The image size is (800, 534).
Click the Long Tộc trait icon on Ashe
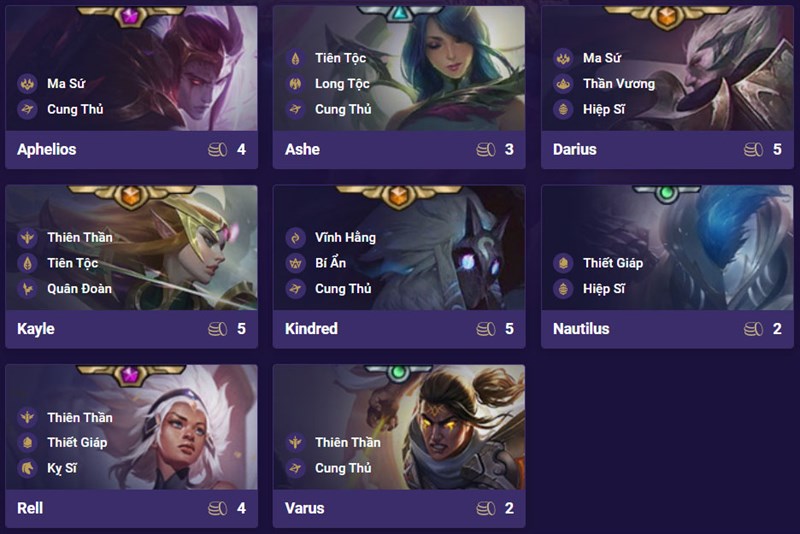point(295,83)
